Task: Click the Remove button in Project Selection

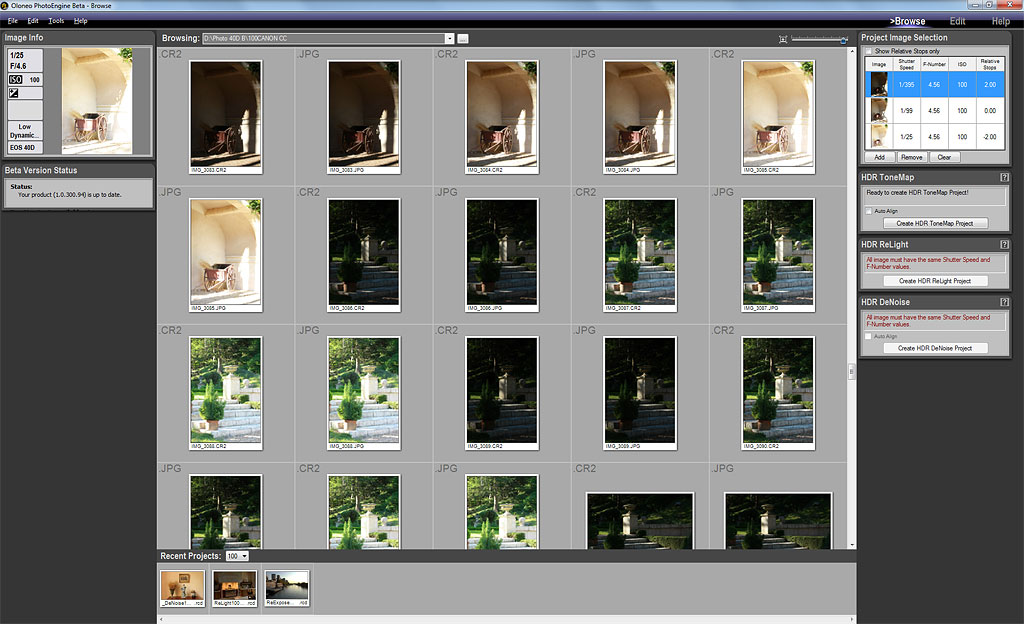Action: click(910, 157)
